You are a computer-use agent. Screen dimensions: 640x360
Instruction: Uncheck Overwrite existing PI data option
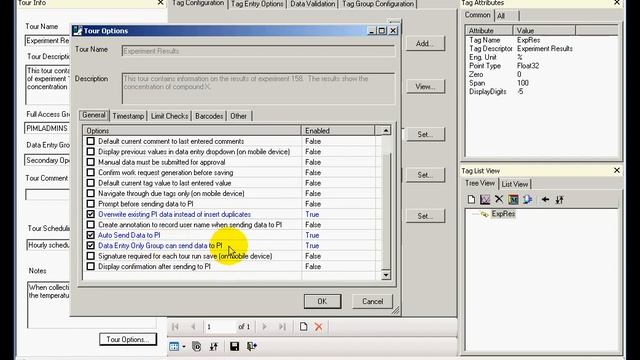(91, 214)
